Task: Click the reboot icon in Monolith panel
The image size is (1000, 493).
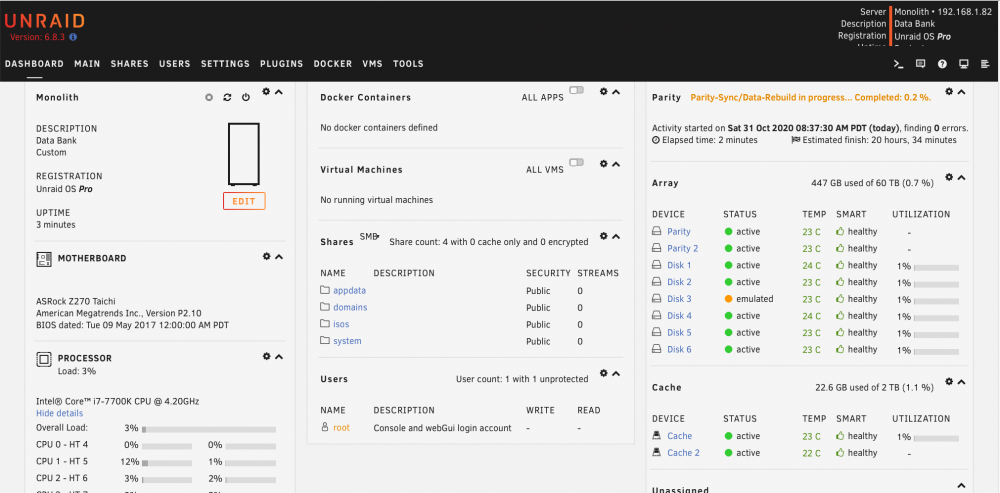Action: pos(227,98)
